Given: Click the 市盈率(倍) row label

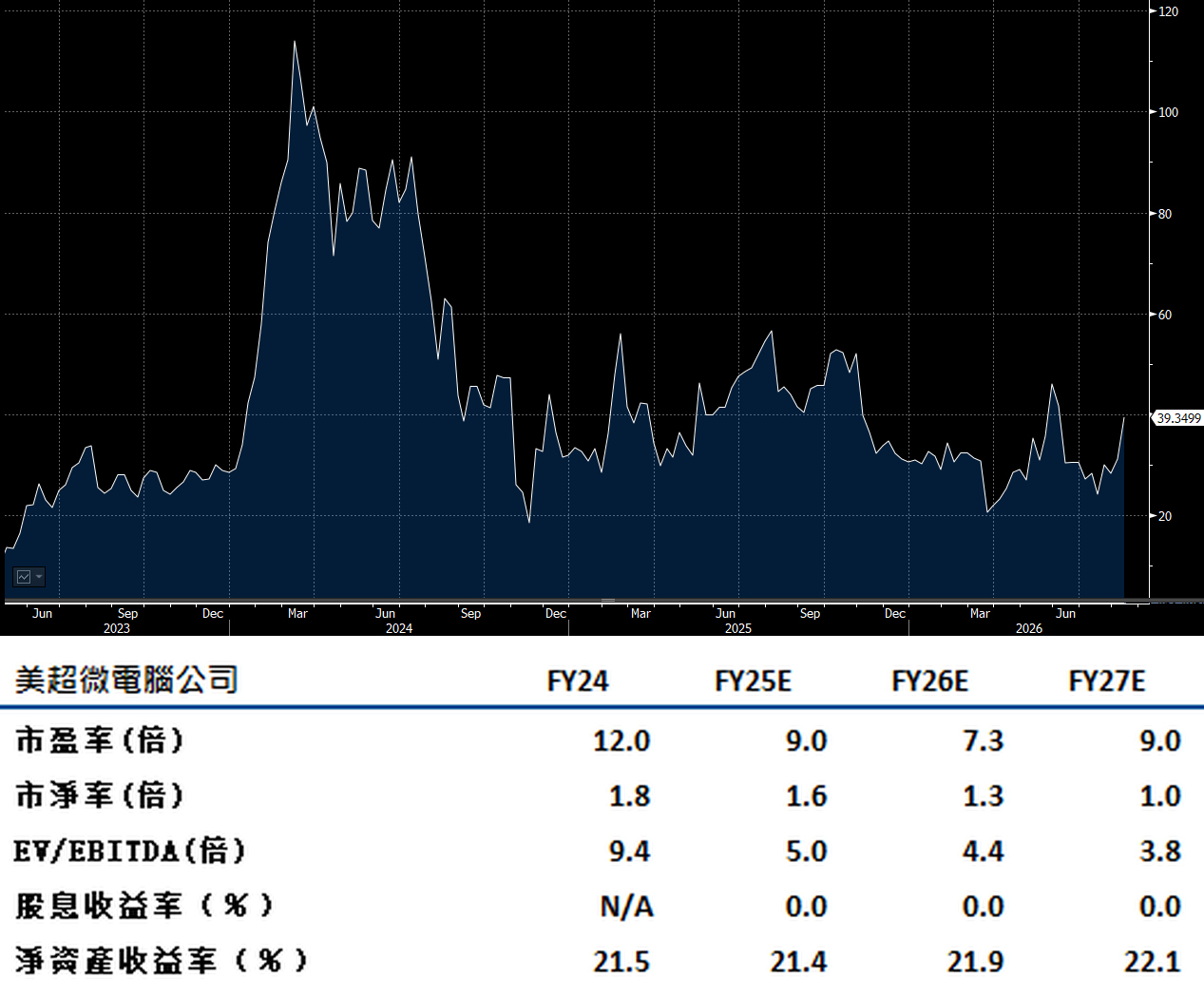Looking at the screenshot, I should (x=100, y=740).
